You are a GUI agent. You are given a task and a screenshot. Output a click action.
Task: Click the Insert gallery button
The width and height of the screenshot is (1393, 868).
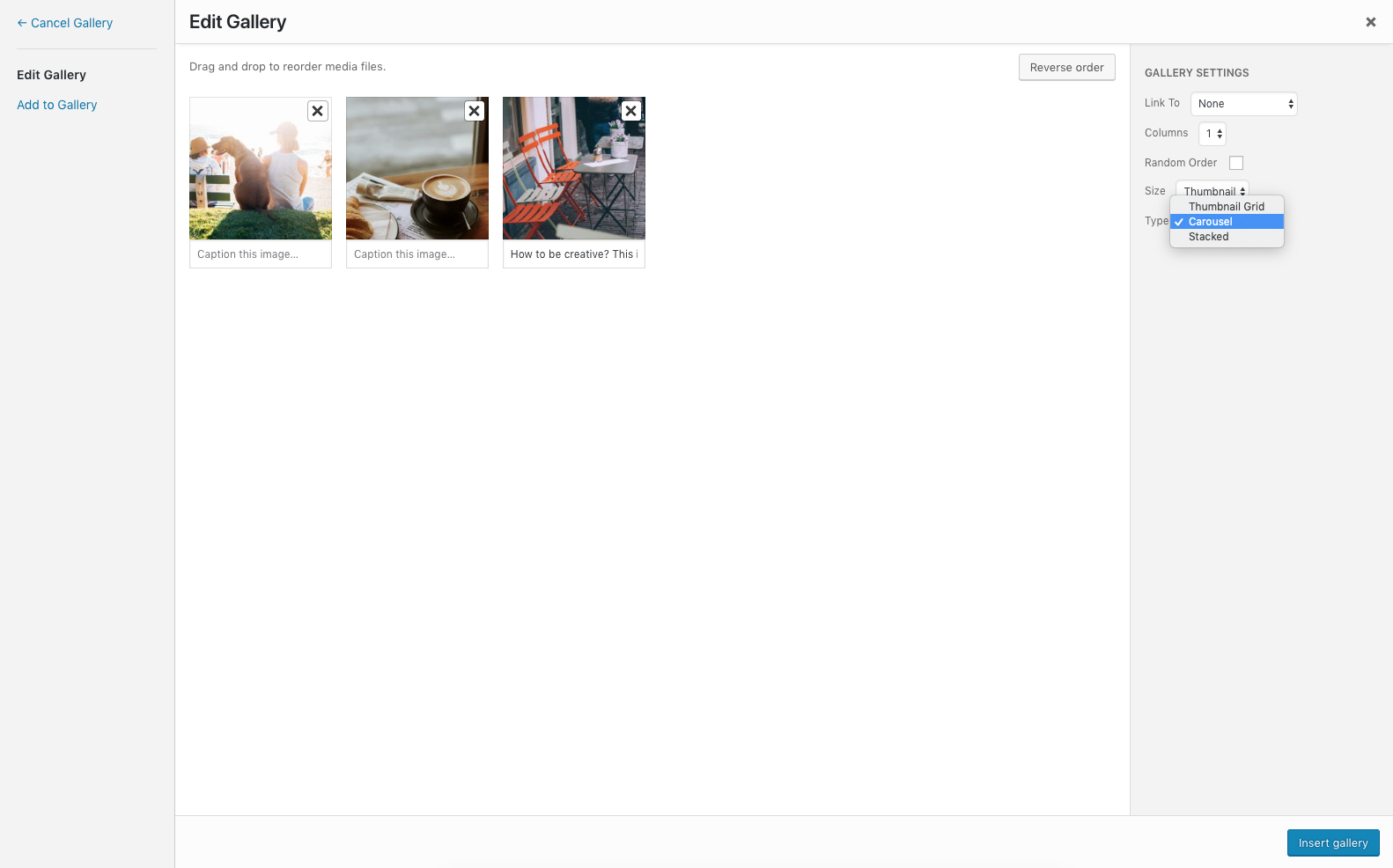pos(1333,842)
